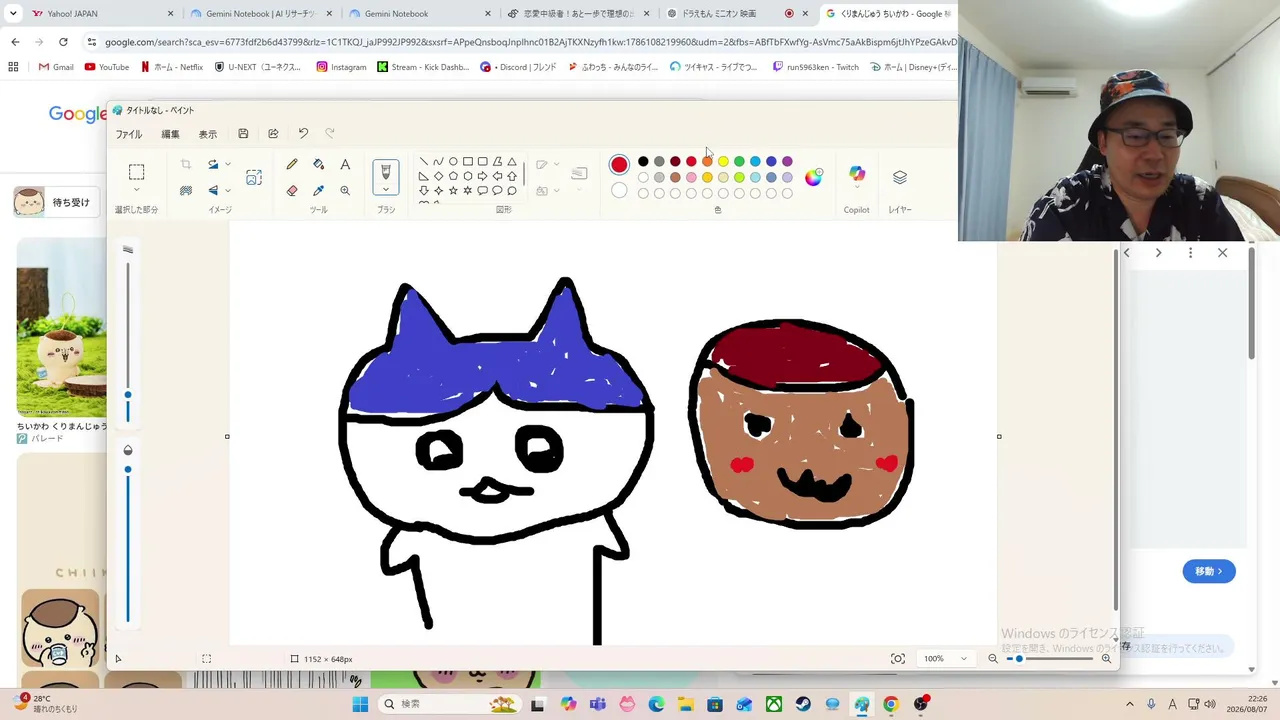
Task: Select the Line shape
Action: (x=424, y=161)
